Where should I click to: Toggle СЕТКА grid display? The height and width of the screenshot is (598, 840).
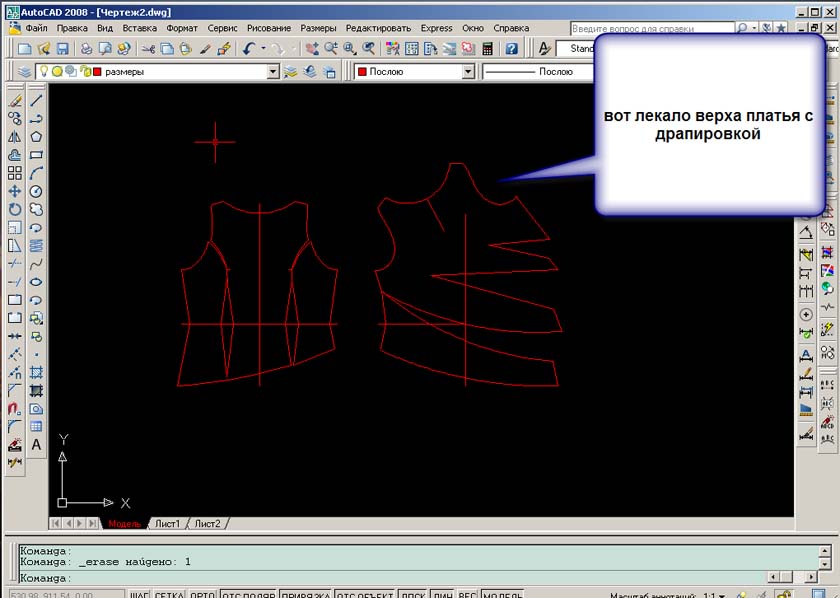169,595
